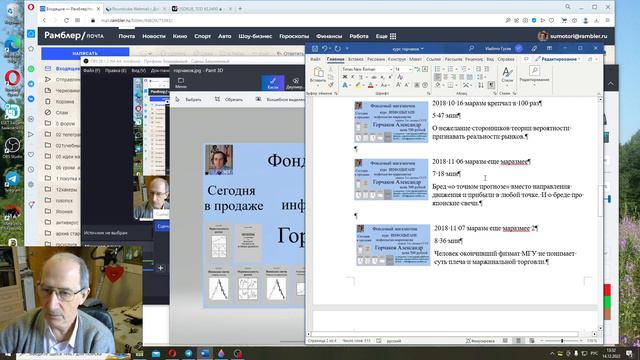Open the Вид ribbon tab in Word
The height and width of the screenshot is (360, 640).
click(490, 59)
